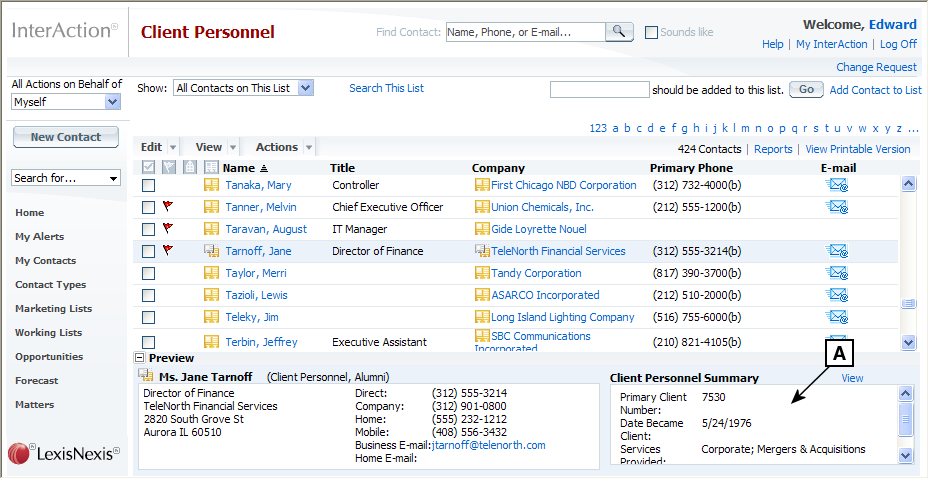
Task: Click contact card icon beside Taylor, Merri
Action: point(211,273)
